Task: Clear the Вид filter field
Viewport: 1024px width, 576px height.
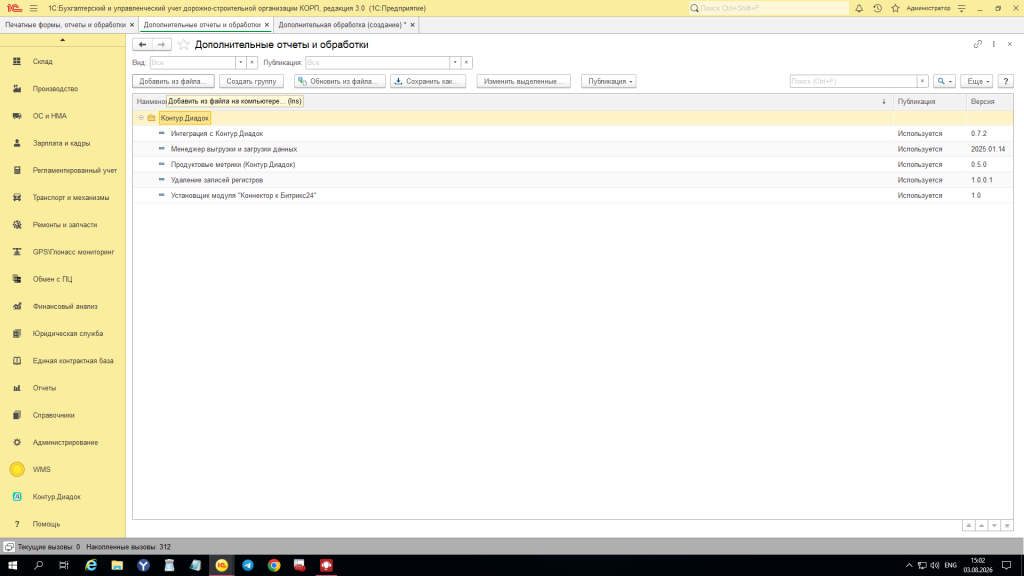Action: click(251, 63)
